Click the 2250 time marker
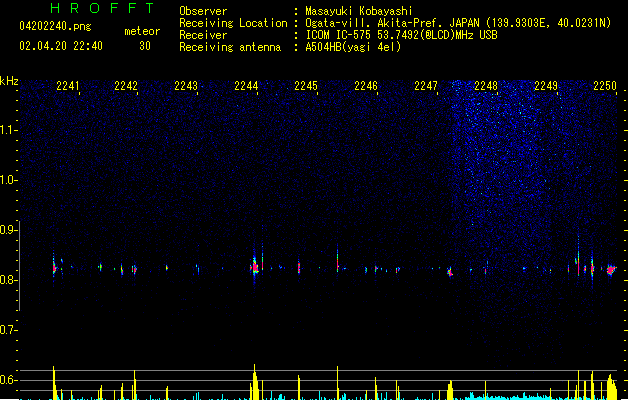629x400 pixels. pyautogui.click(x=605, y=86)
